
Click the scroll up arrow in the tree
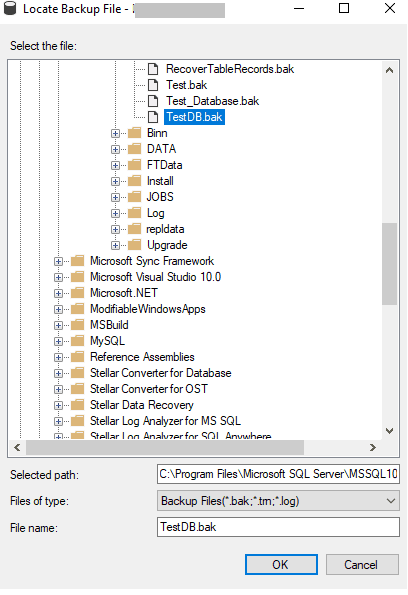[x=389, y=71]
